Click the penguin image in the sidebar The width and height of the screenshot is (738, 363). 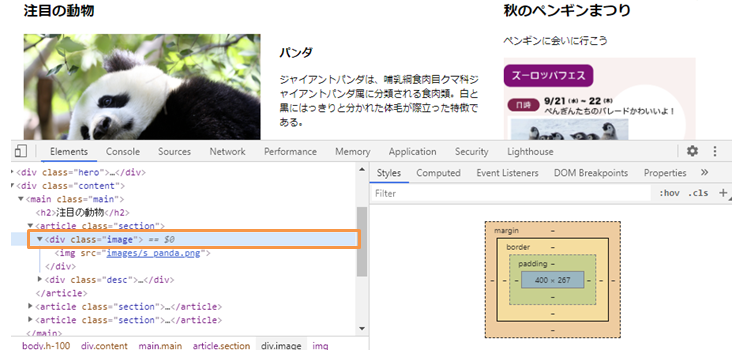569,129
